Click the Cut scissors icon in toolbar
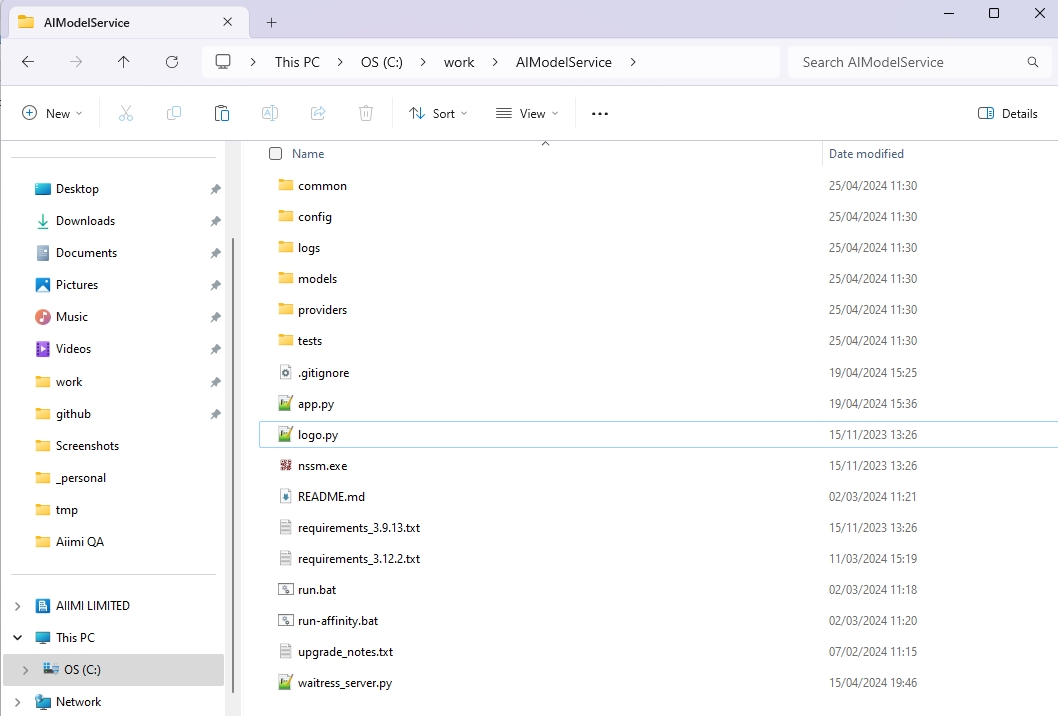 [126, 114]
